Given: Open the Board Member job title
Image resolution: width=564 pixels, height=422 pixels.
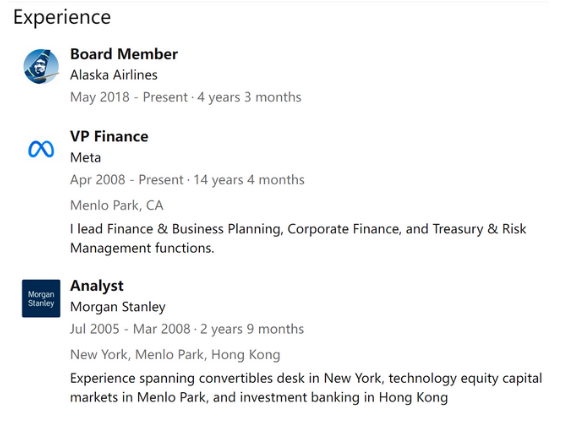Looking at the screenshot, I should coord(124,54).
